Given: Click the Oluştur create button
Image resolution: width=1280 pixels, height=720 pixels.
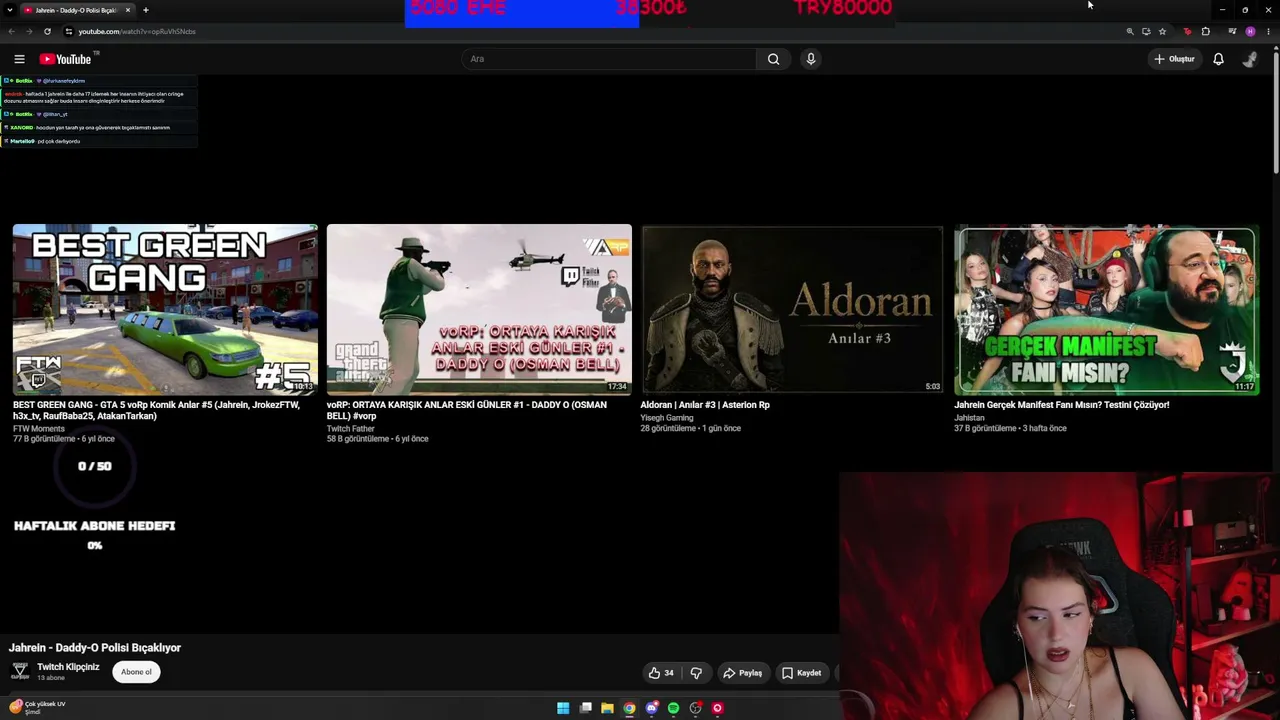Looking at the screenshot, I should (1174, 59).
